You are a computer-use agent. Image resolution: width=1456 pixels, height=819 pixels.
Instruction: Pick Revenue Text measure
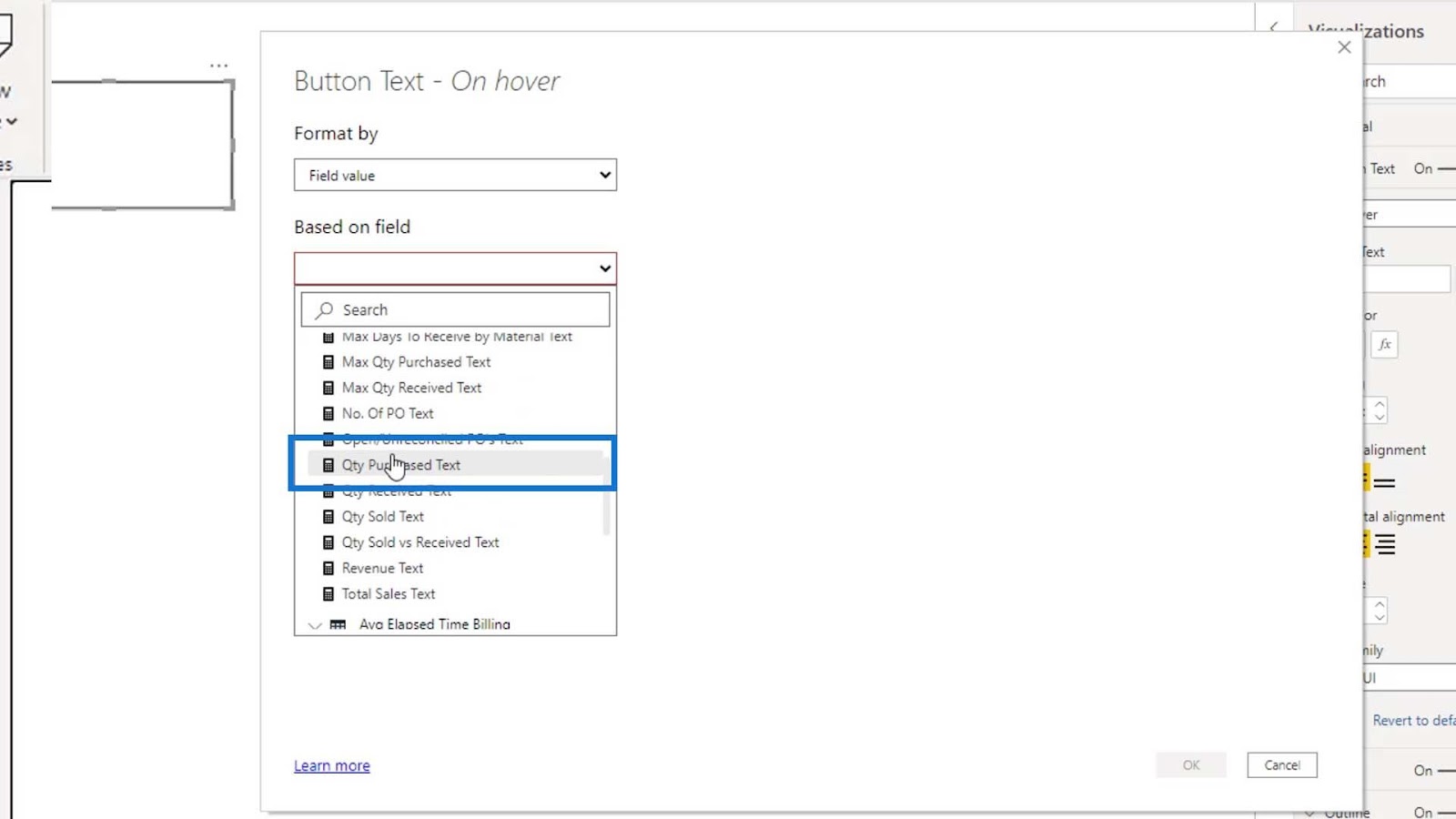[x=382, y=568]
